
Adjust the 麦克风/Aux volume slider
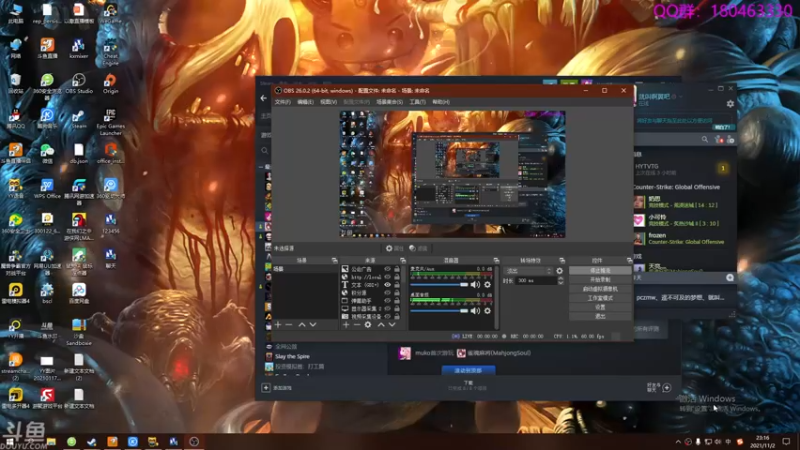tap(439, 285)
